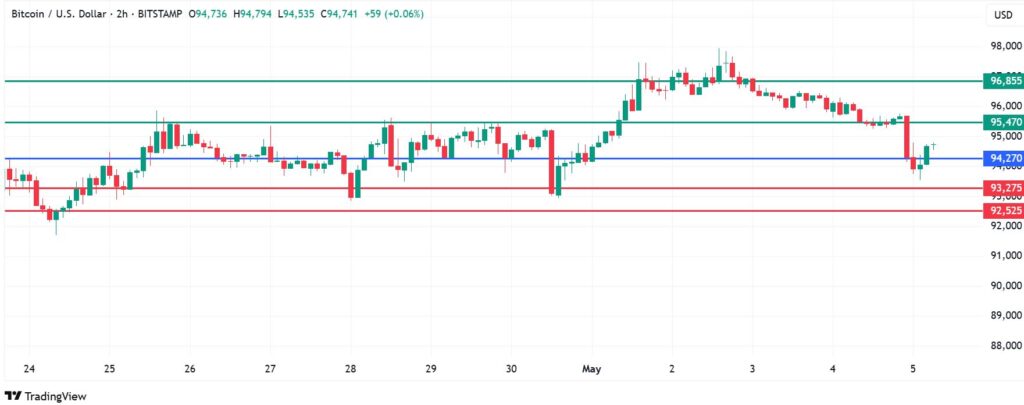Select the green 95,470 price label
1024x405 pixels.
(x=1003, y=122)
